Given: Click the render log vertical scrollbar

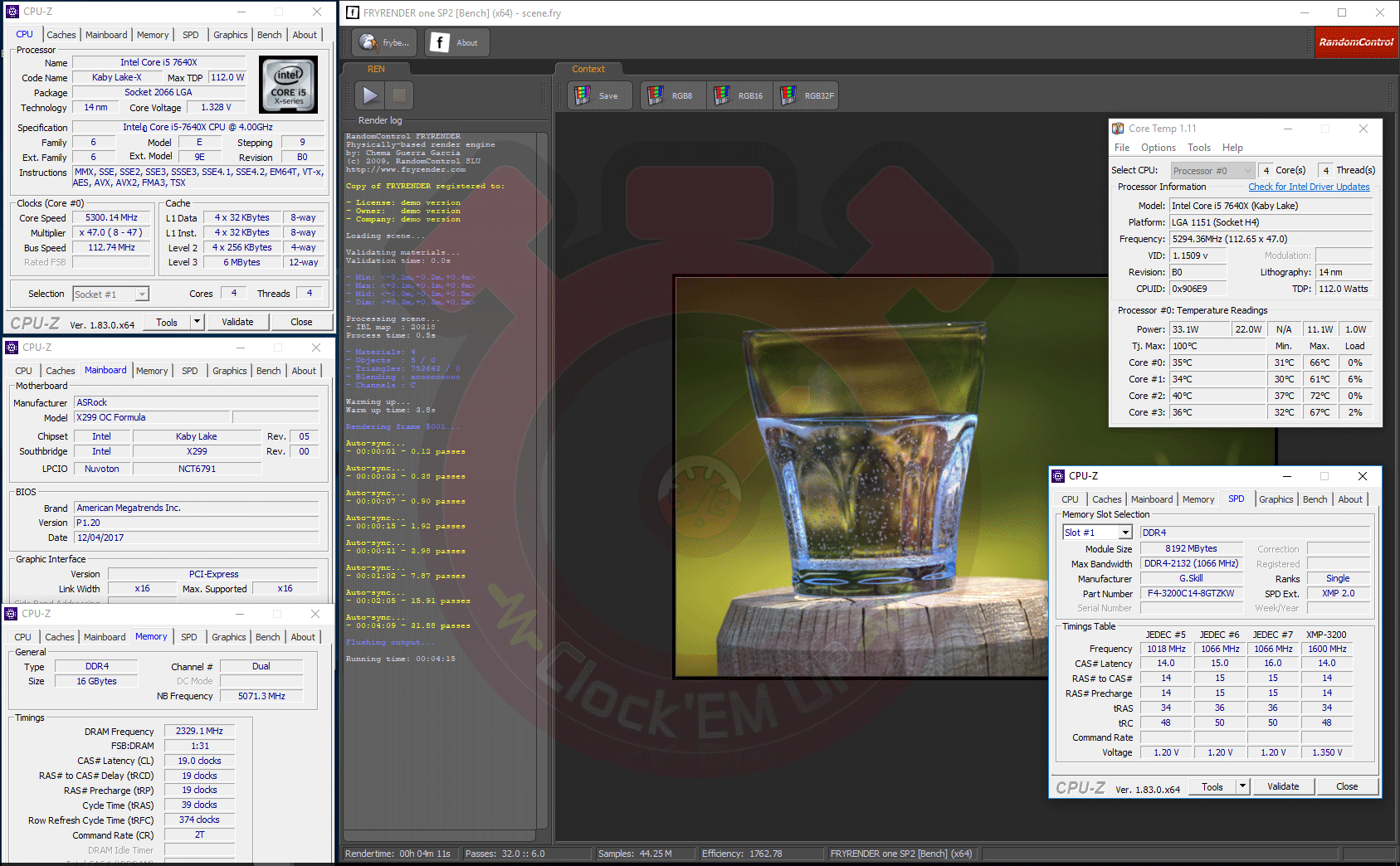Looking at the screenshot, I should coord(542,481).
